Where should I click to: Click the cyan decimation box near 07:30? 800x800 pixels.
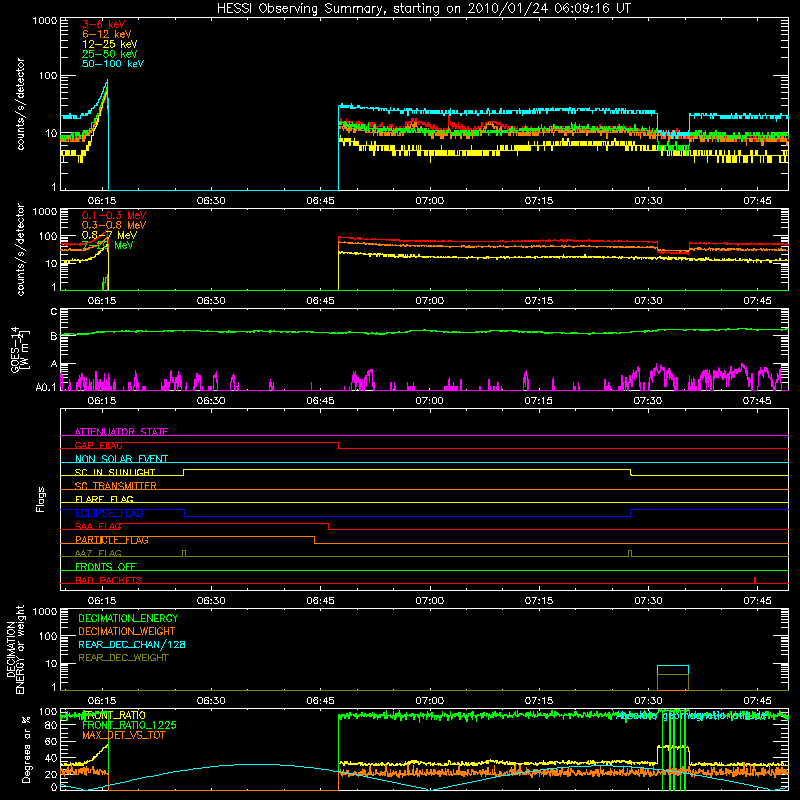click(x=672, y=670)
